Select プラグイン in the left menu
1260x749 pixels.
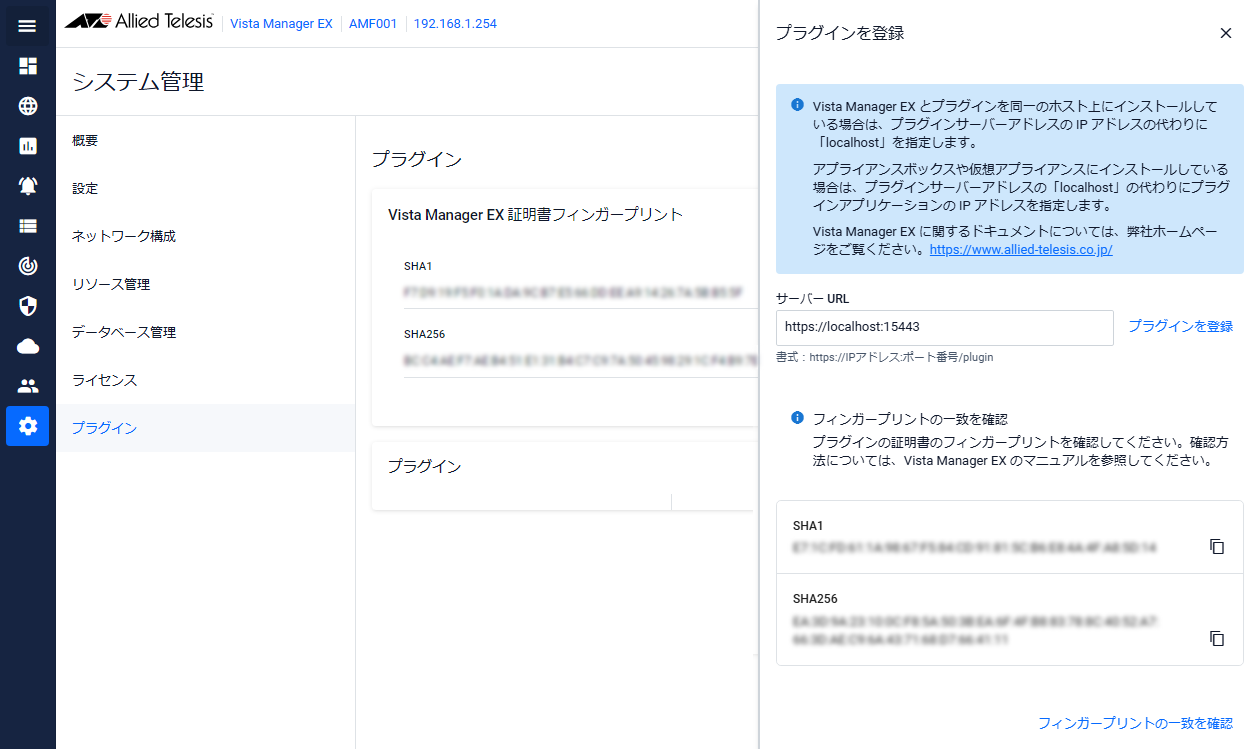[x=205, y=428]
